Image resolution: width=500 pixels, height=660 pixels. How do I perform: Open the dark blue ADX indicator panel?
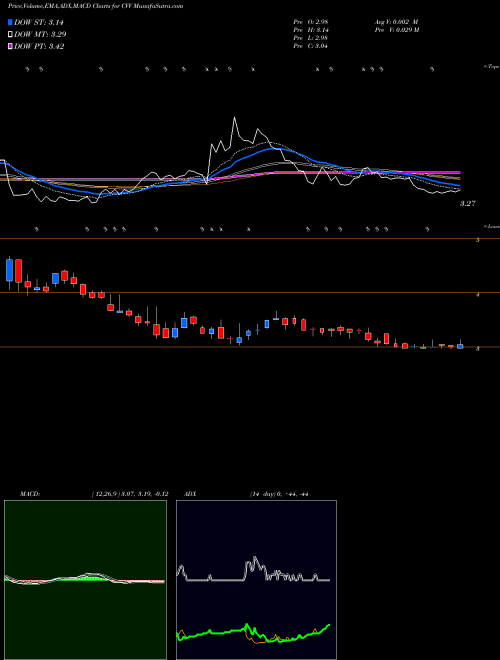point(256,580)
